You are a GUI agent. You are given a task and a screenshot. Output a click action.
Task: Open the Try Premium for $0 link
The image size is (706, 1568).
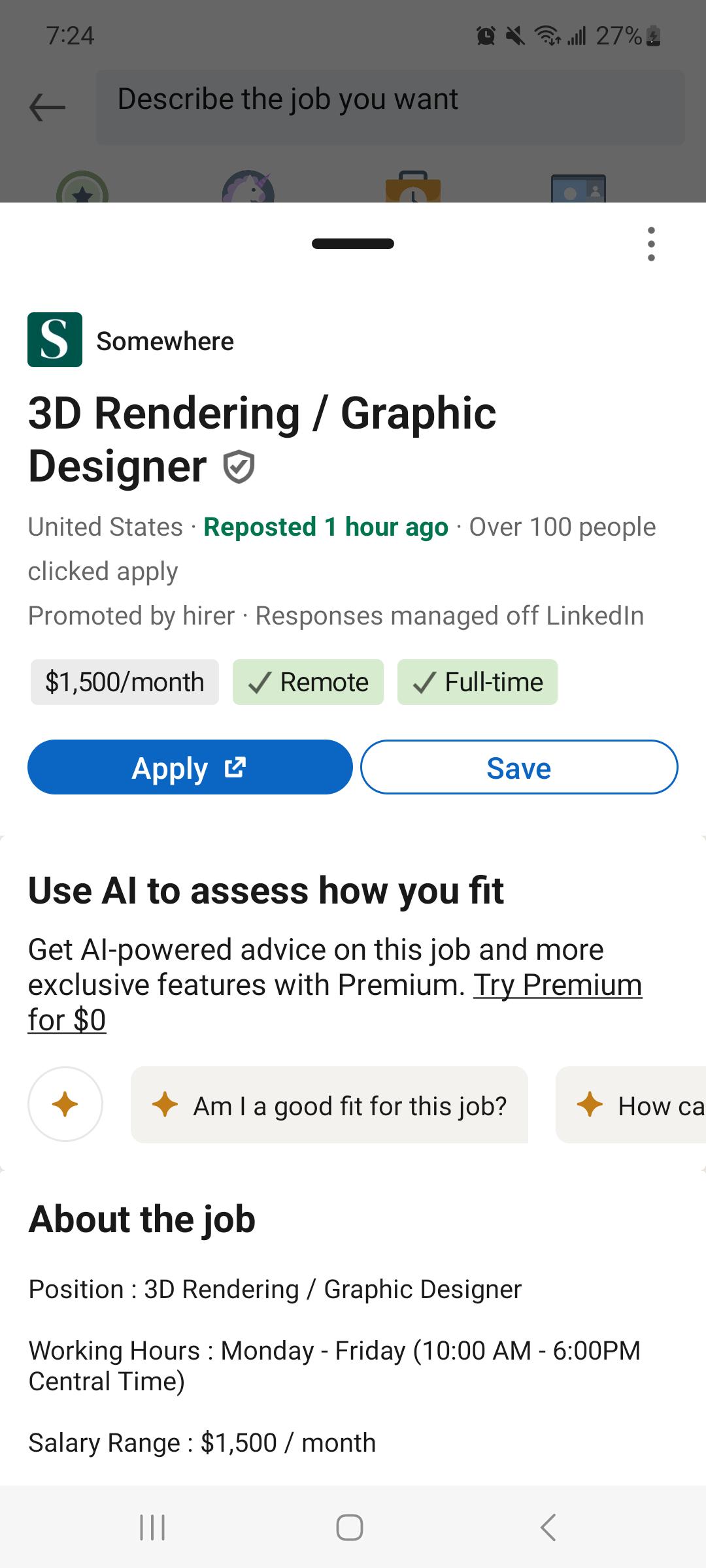(x=335, y=1002)
